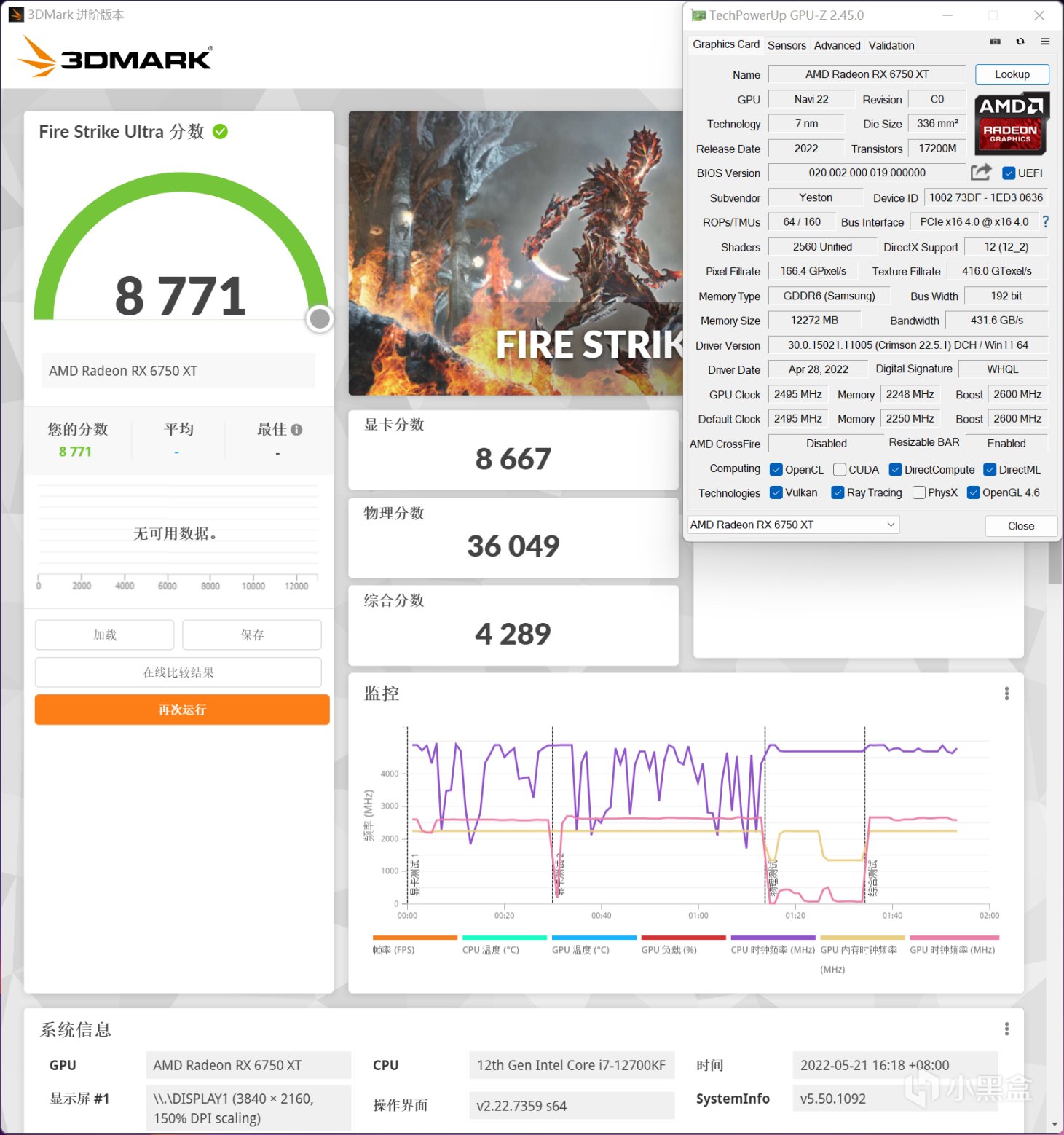This screenshot has height=1135, width=1064.
Task: Click the Lookup button in GPU-Z
Action: tap(1012, 74)
